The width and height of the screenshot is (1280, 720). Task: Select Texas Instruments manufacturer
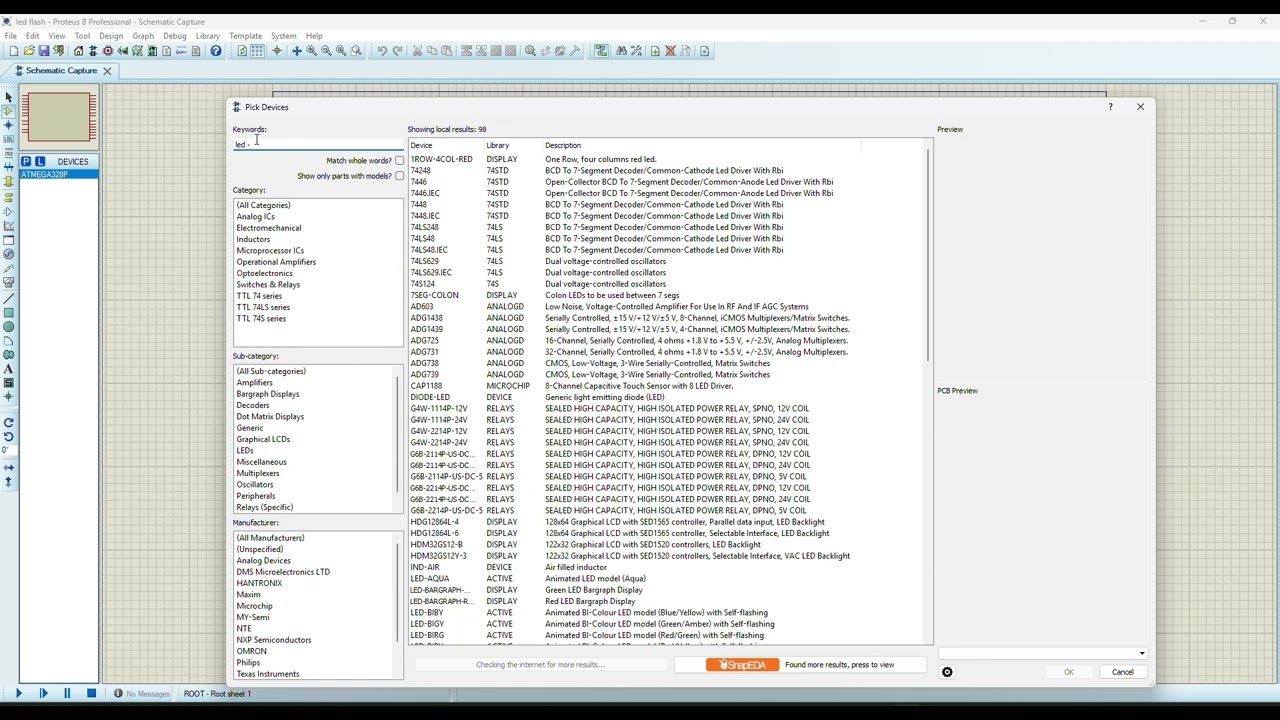point(268,674)
